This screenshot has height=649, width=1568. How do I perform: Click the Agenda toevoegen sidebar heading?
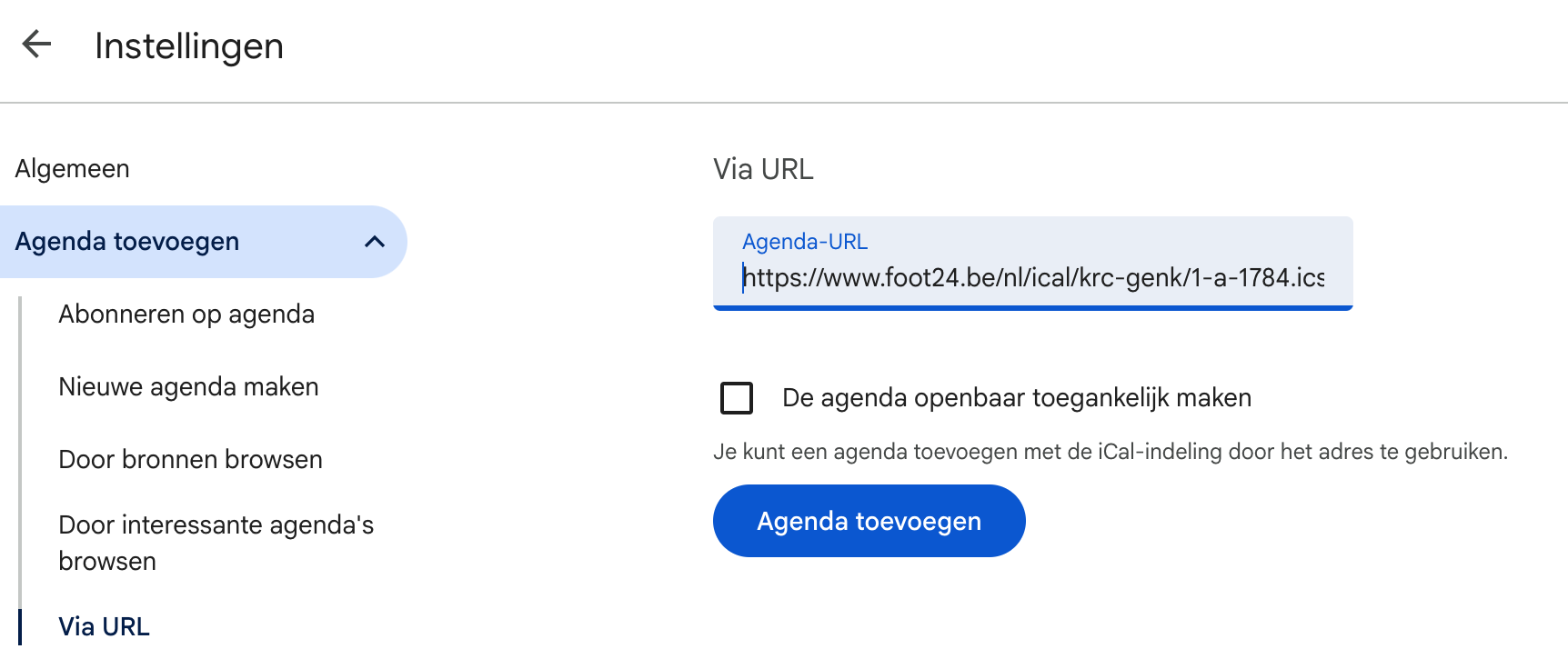point(126,242)
